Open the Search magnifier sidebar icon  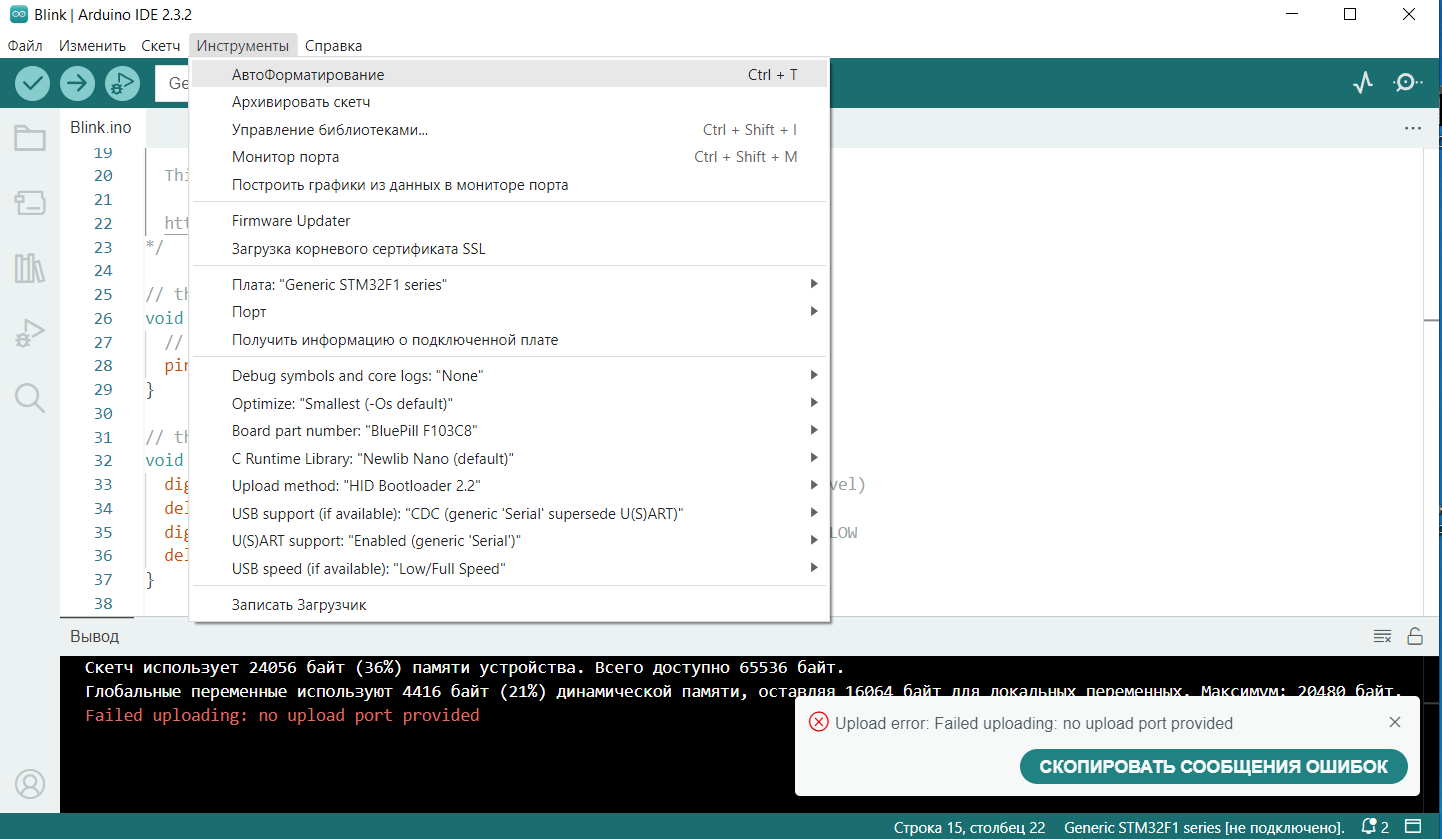(x=30, y=398)
